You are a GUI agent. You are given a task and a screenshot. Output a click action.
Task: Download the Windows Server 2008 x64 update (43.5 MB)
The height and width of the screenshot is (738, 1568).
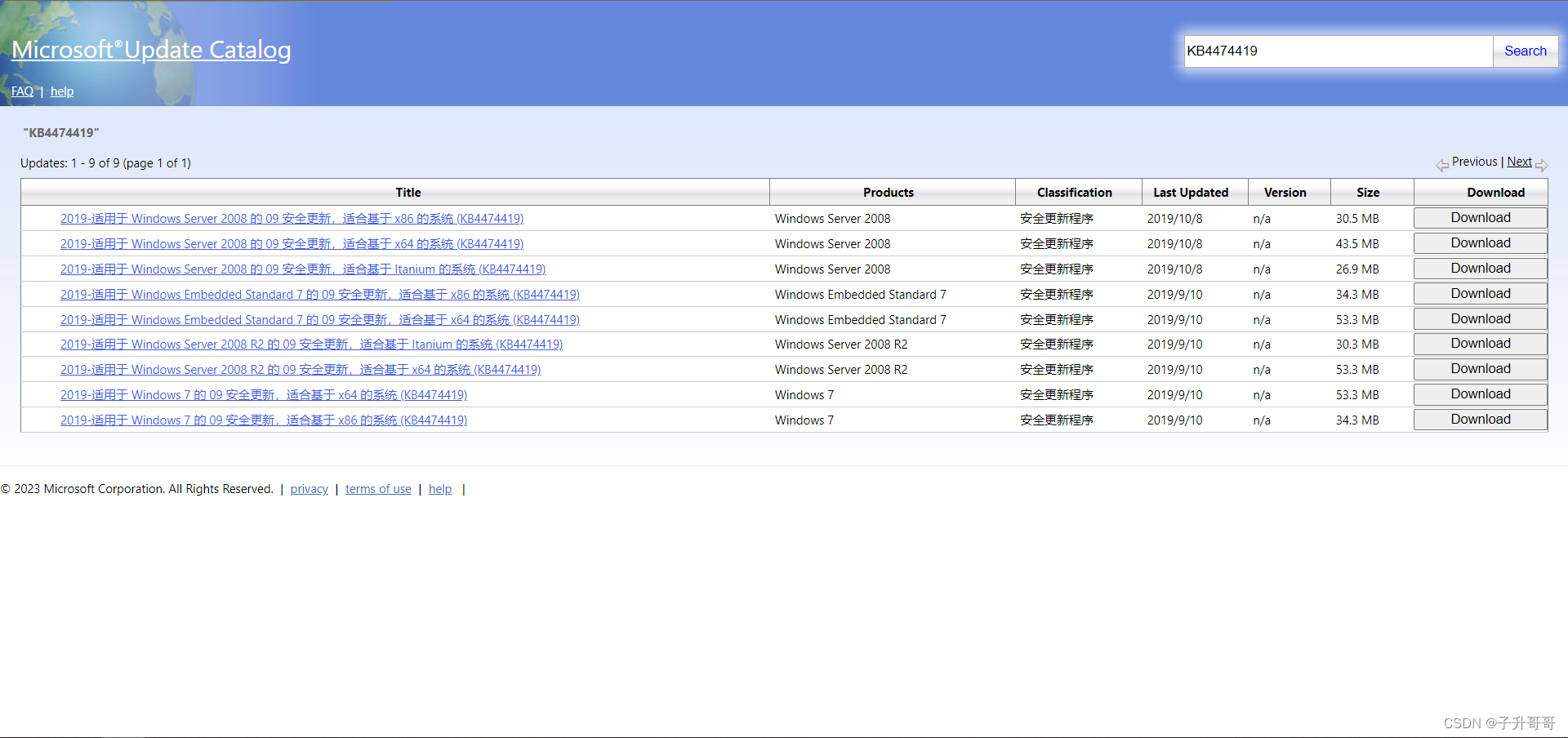[1481, 243]
